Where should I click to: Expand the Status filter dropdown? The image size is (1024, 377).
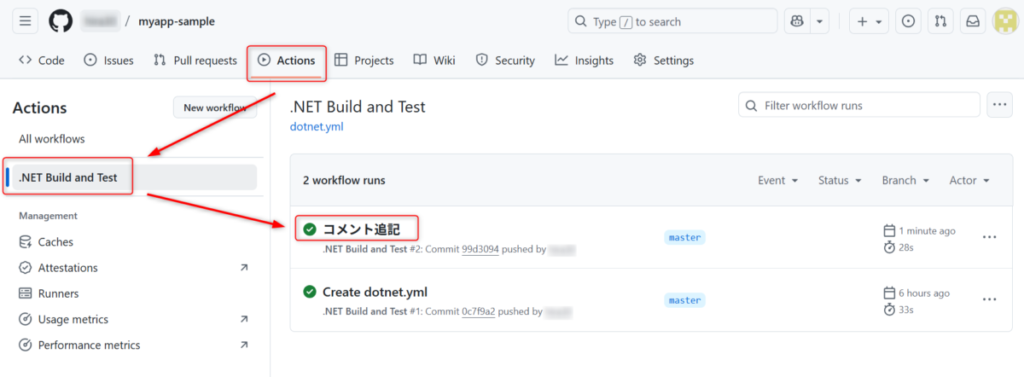(840, 180)
